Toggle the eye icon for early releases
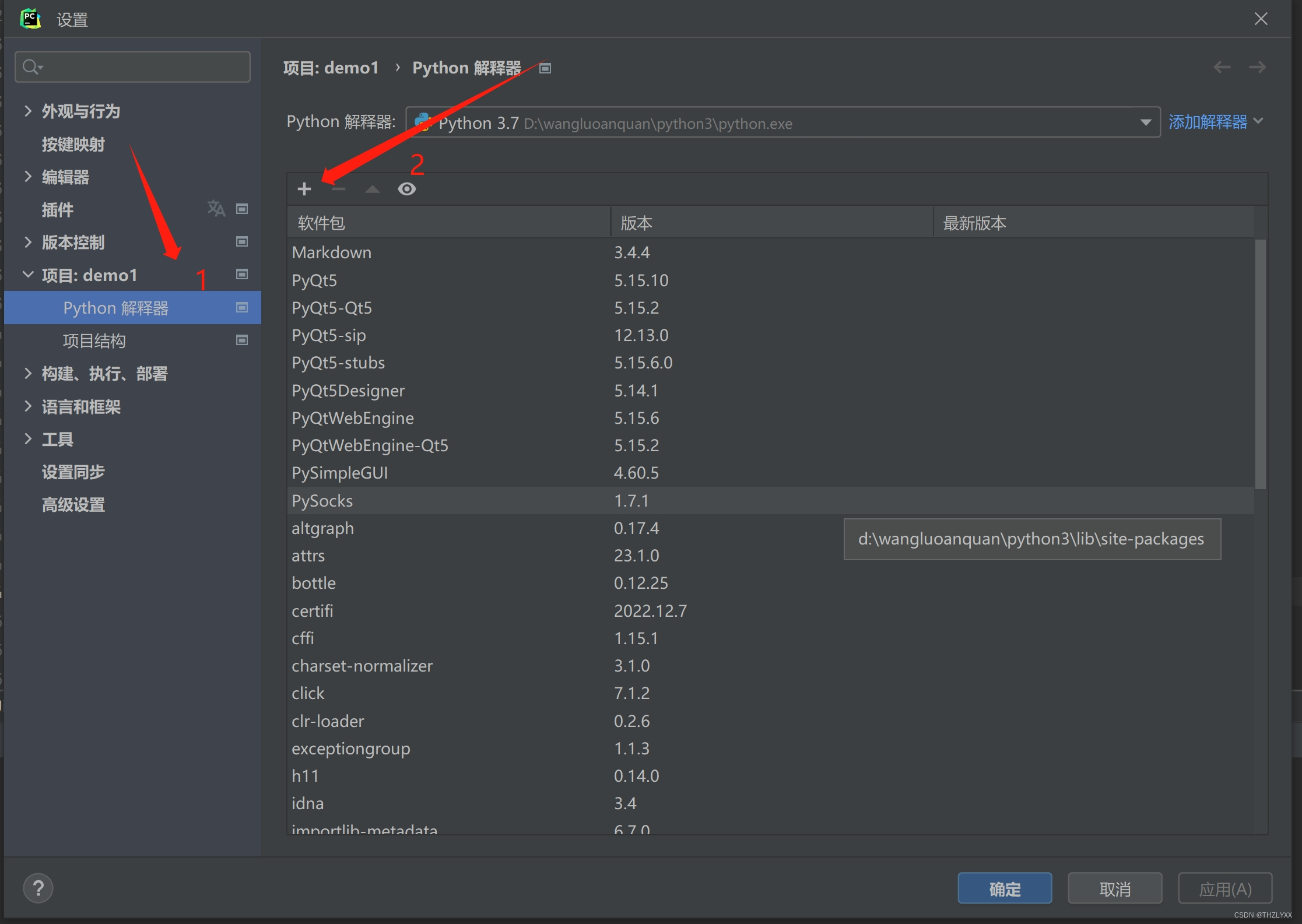This screenshot has height=924, width=1302. [x=407, y=189]
